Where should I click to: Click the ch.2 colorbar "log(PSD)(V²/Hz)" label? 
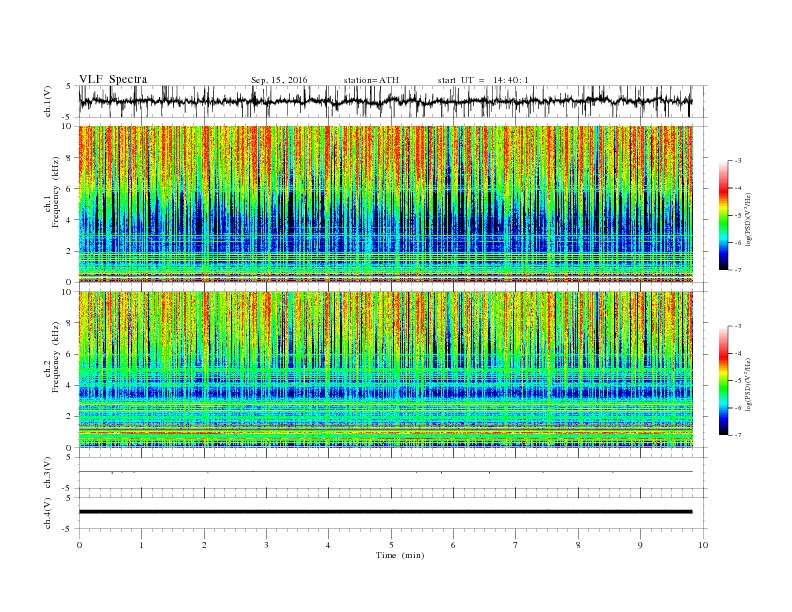[748, 384]
